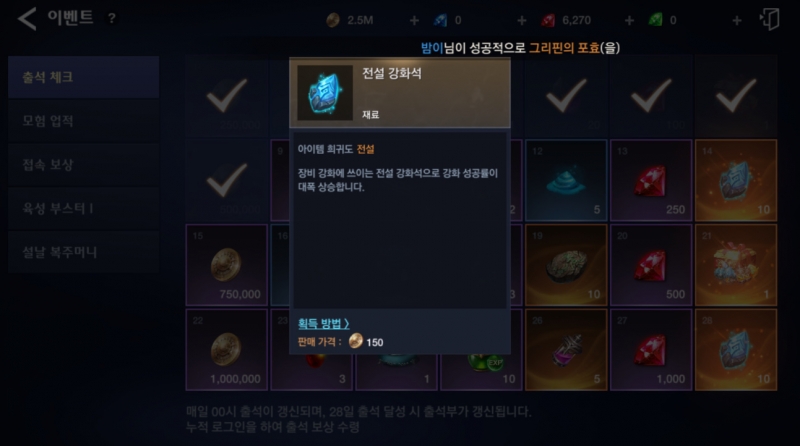Image resolution: width=800 pixels, height=446 pixels.
Task: Select day 13 reward of 250 rubies
Action: 651,180
